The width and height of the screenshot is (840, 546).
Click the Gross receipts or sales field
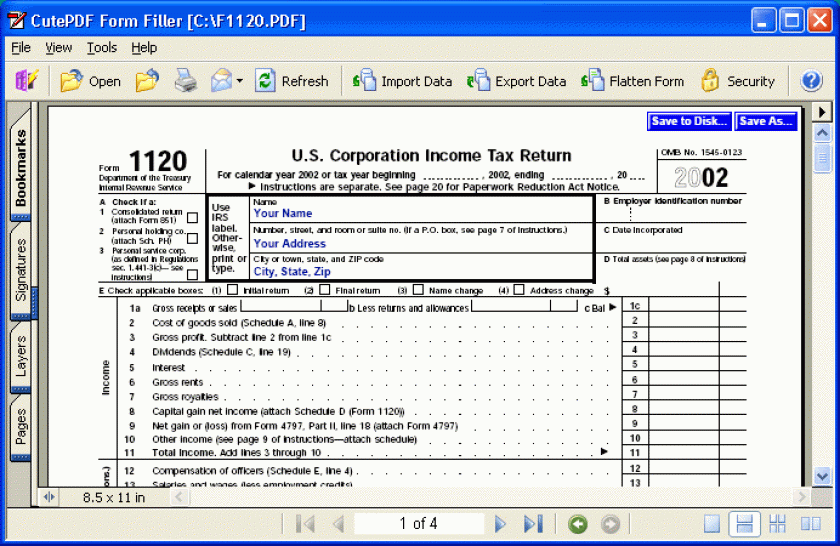[294, 306]
